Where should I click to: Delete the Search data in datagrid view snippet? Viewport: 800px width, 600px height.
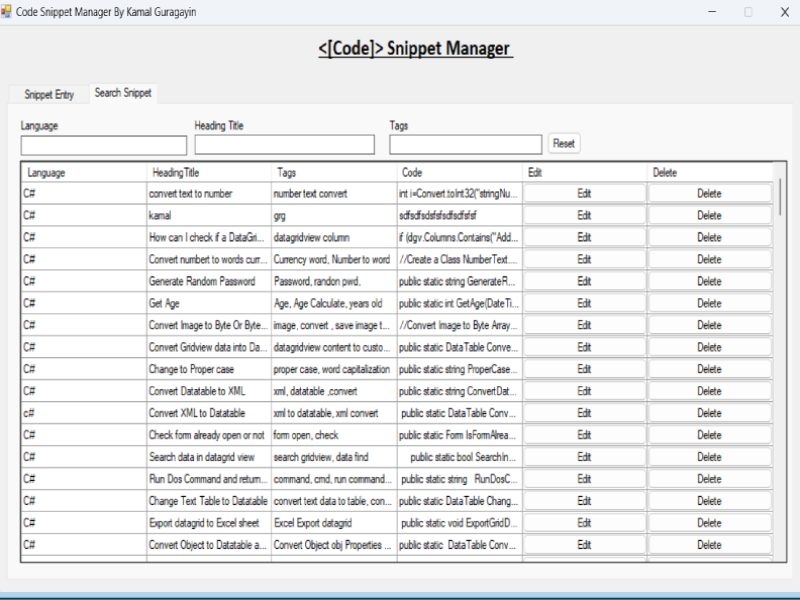pyautogui.click(x=709, y=457)
